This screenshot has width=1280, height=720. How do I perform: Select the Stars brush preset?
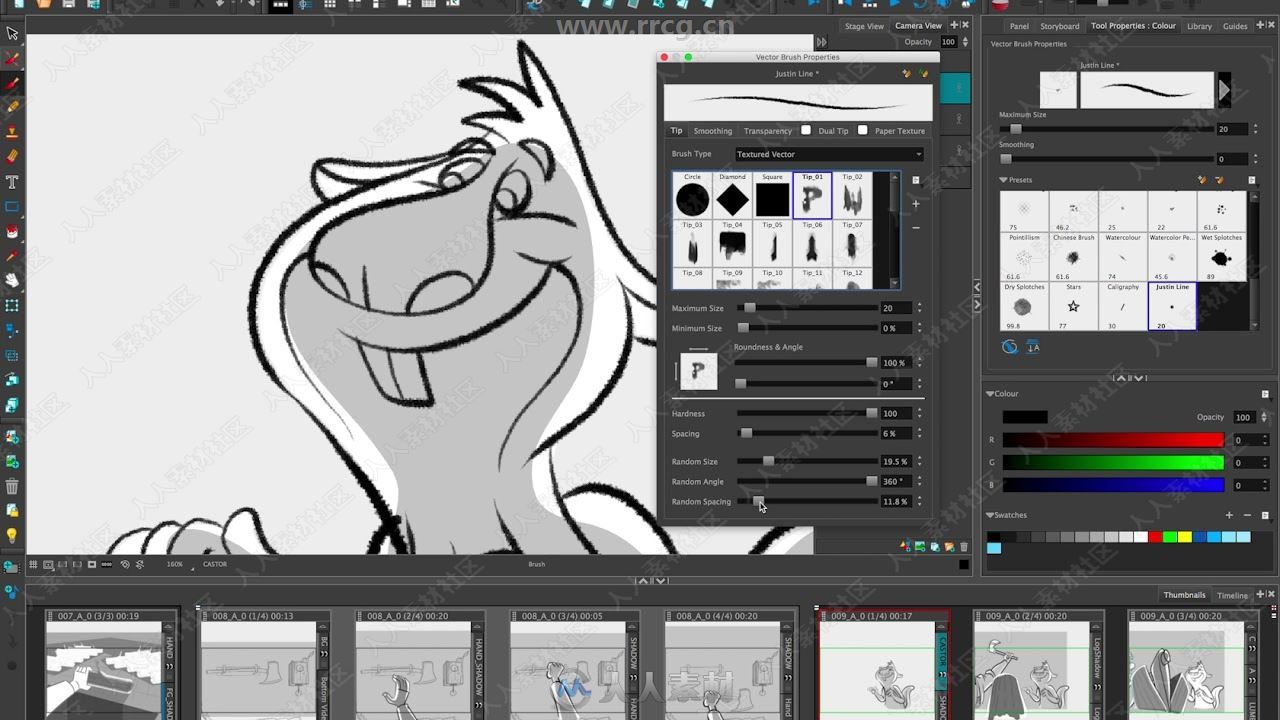pyautogui.click(x=1073, y=306)
